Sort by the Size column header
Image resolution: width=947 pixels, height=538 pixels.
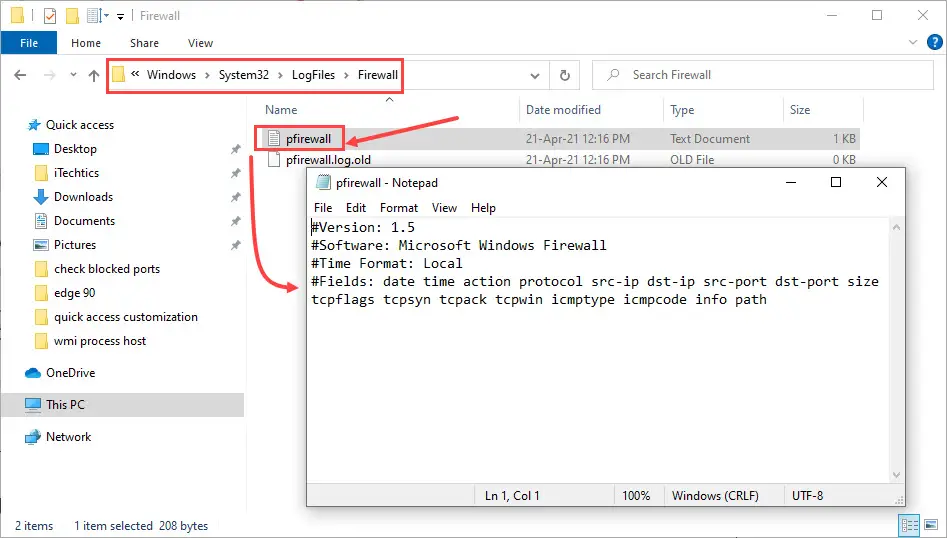[800, 110]
